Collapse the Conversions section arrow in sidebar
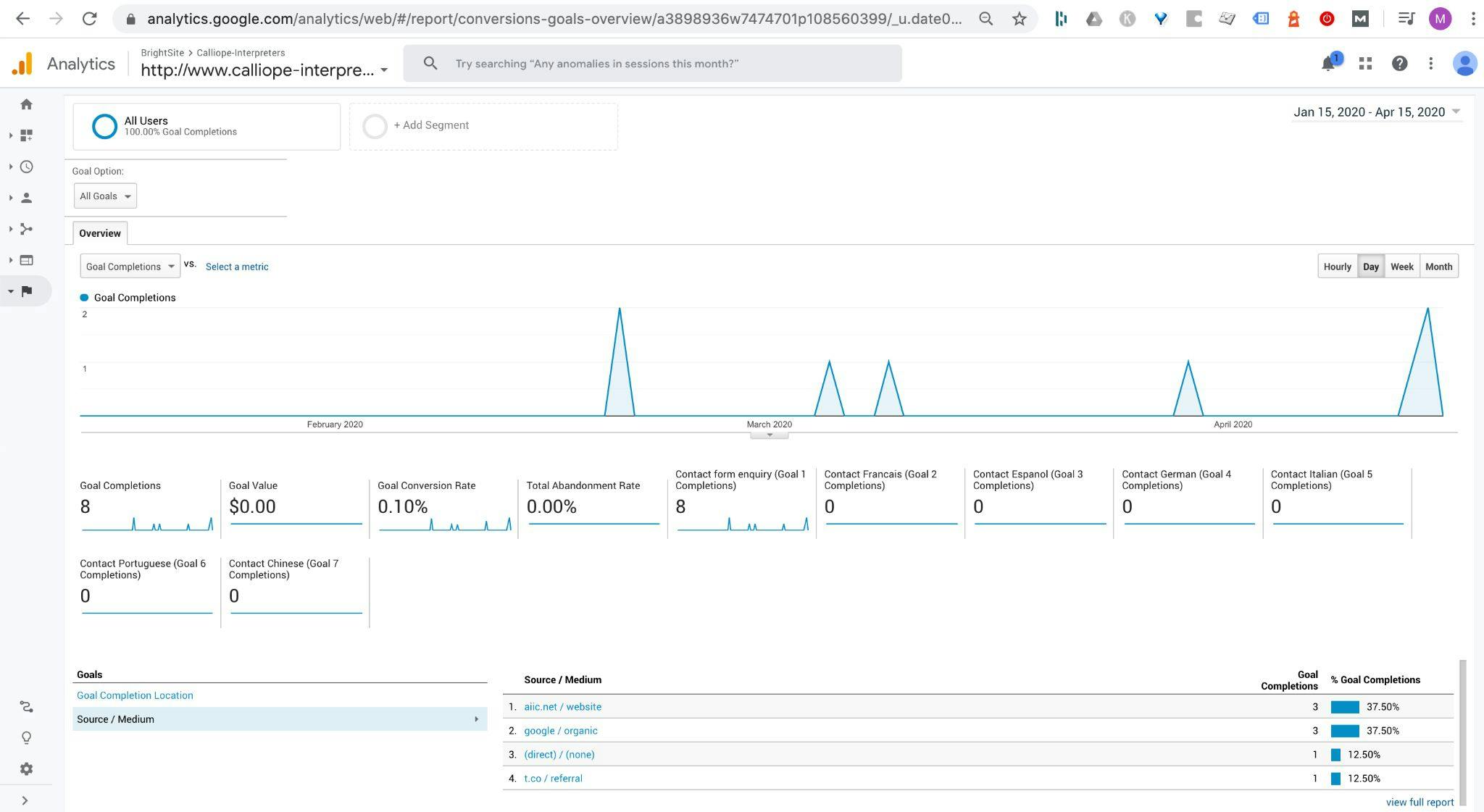Viewport: 1484px width, 812px height. (10, 291)
